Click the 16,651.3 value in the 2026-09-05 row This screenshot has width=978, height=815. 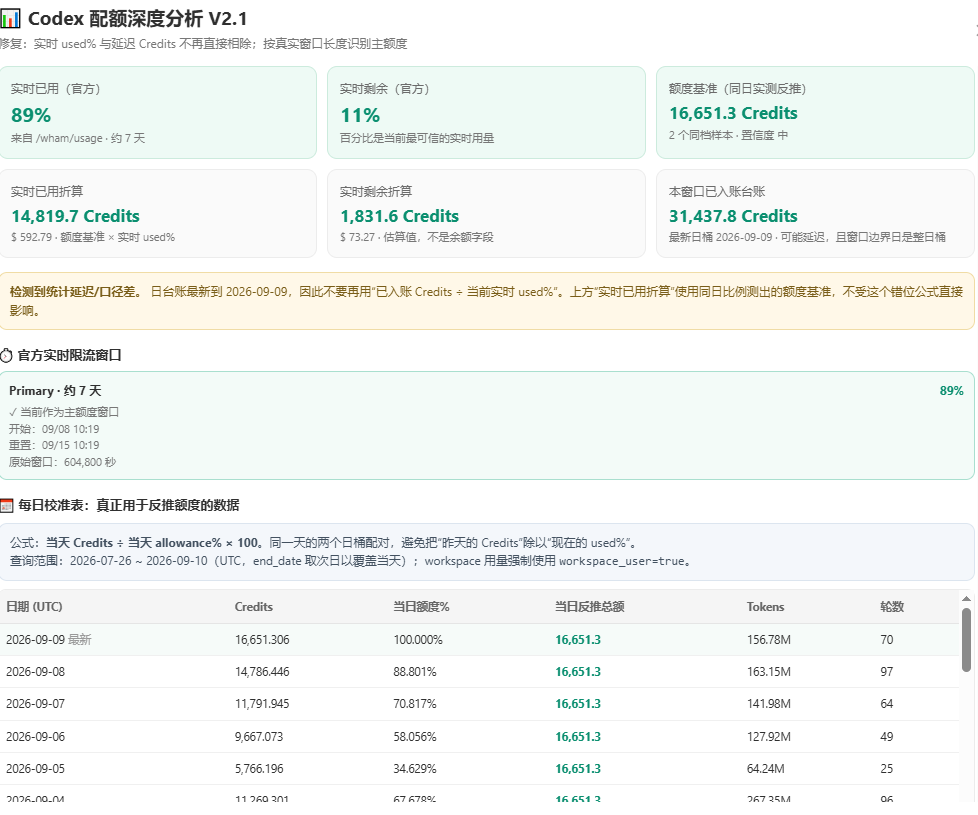click(578, 769)
